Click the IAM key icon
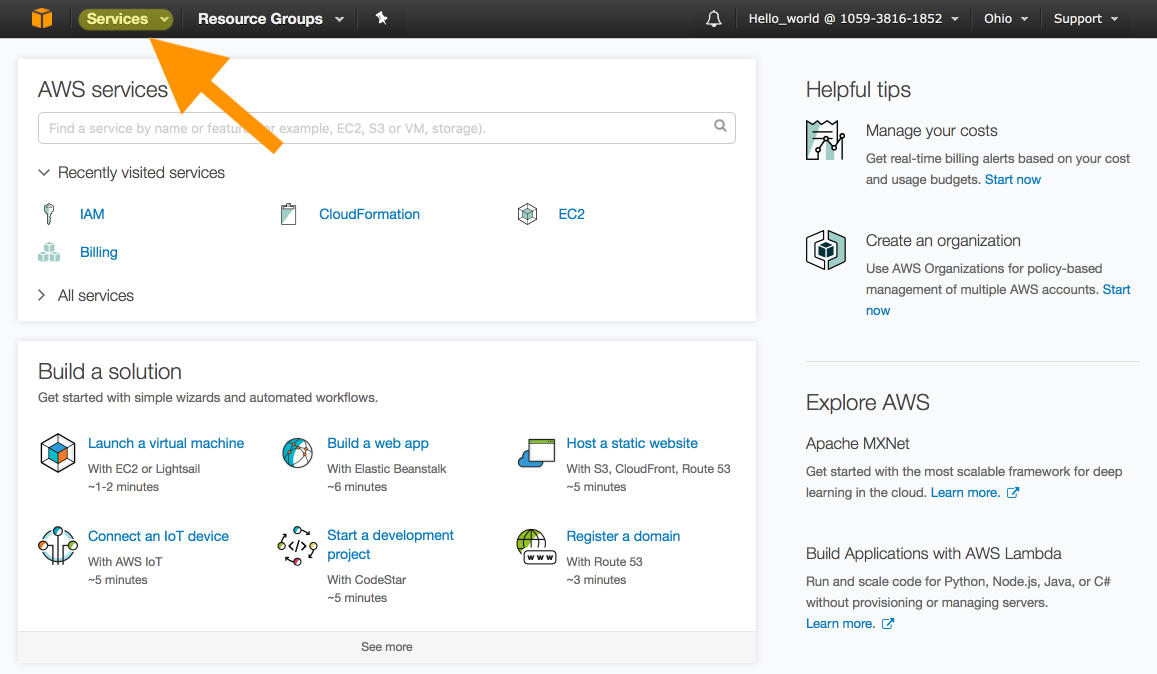Viewport: 1157px width, 674px height. coord(49,214)
